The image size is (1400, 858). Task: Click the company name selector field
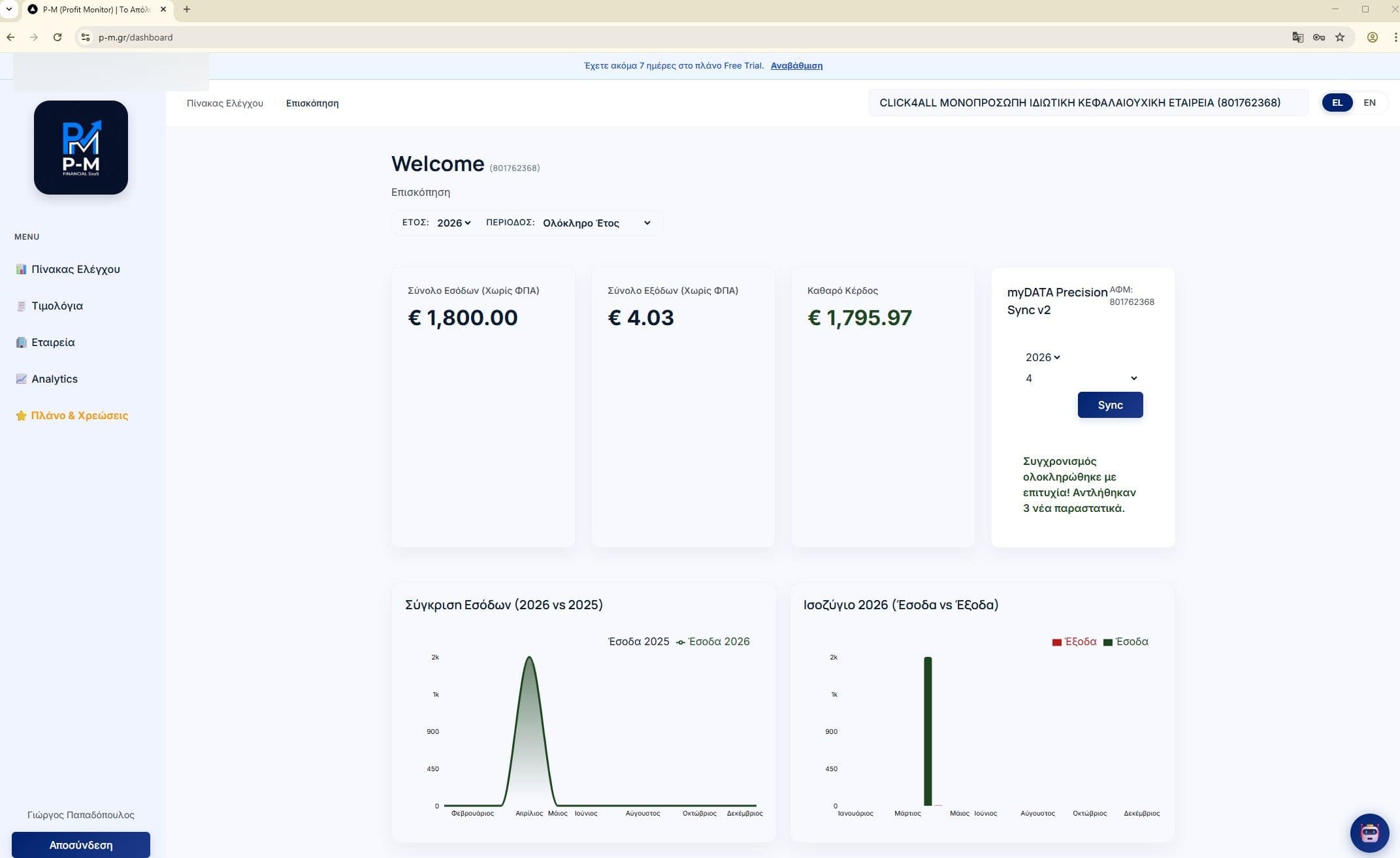click(1088, 103)
